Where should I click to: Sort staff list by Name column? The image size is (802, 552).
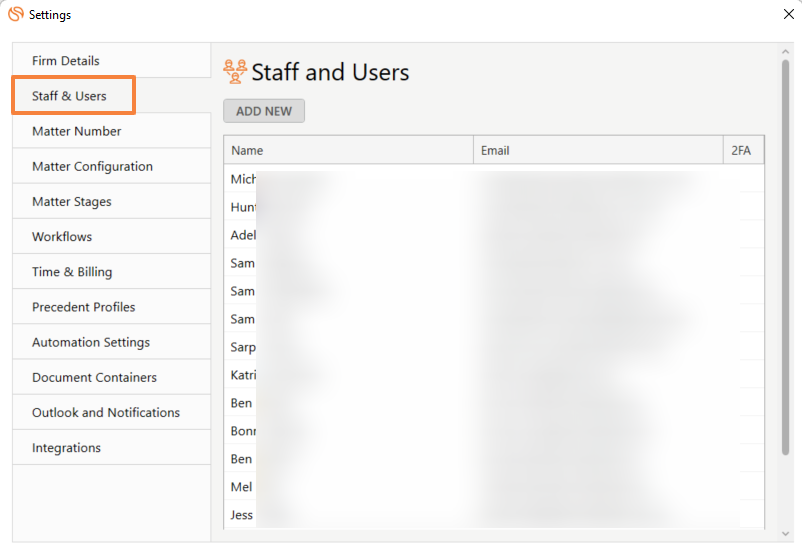pyautogui.click(x=347, y=150)
